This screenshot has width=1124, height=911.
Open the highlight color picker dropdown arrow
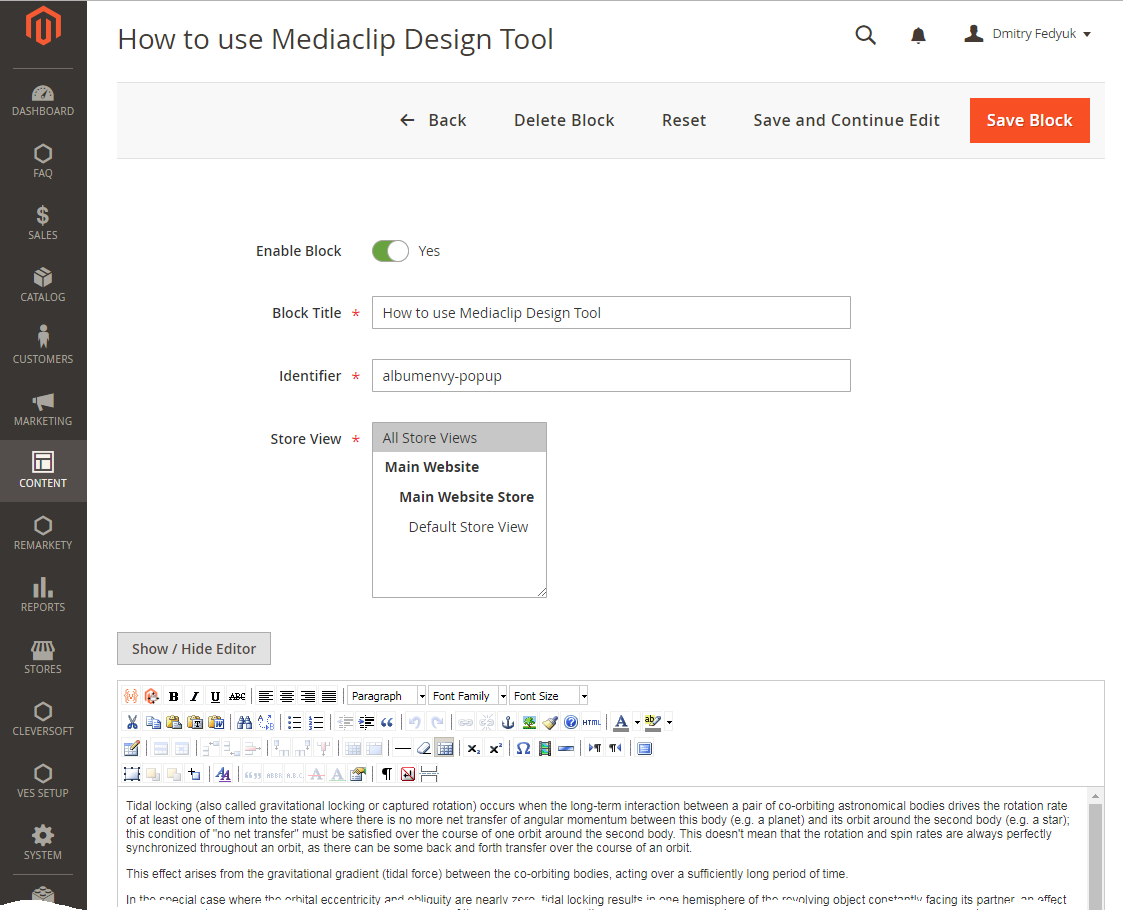click(x=669, y=722)
